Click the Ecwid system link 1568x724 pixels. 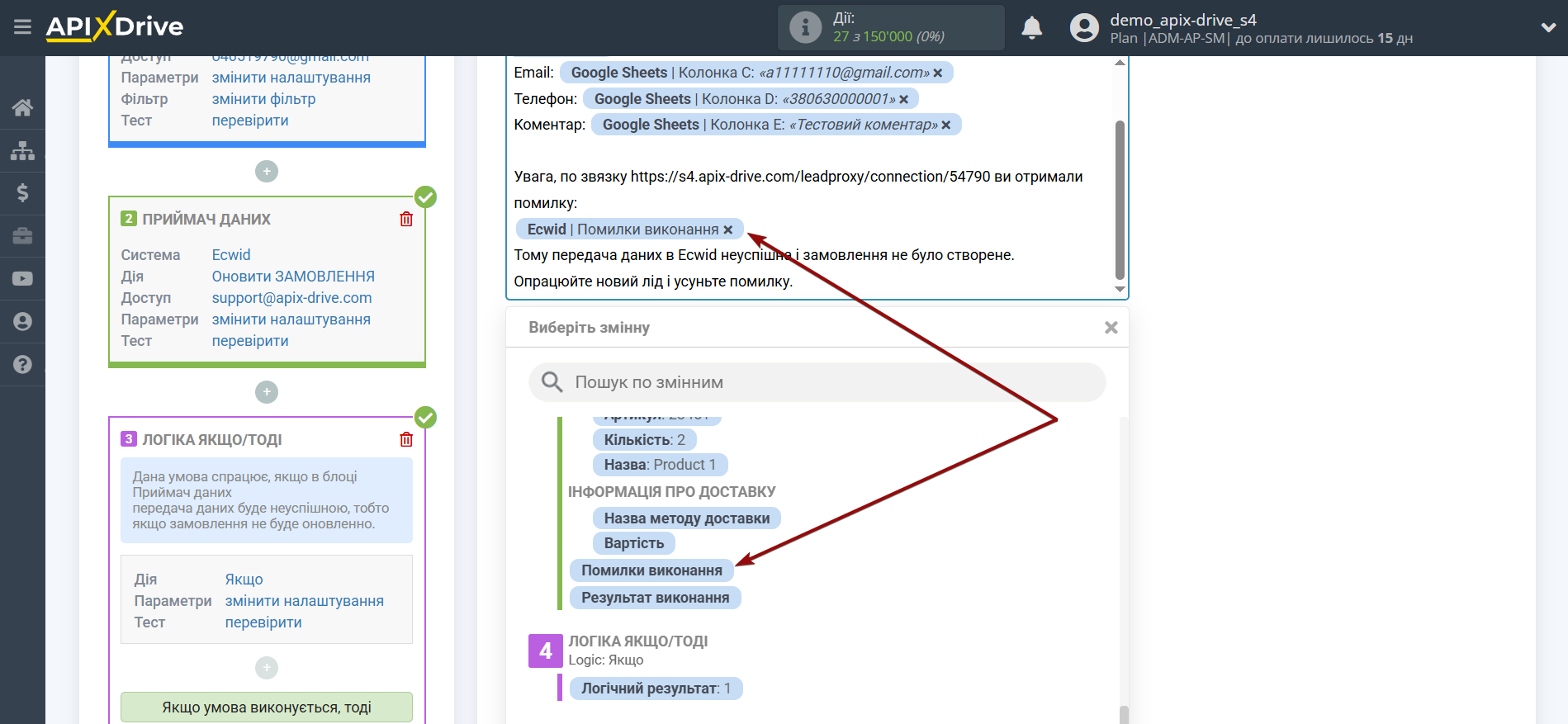pos(231,255)
